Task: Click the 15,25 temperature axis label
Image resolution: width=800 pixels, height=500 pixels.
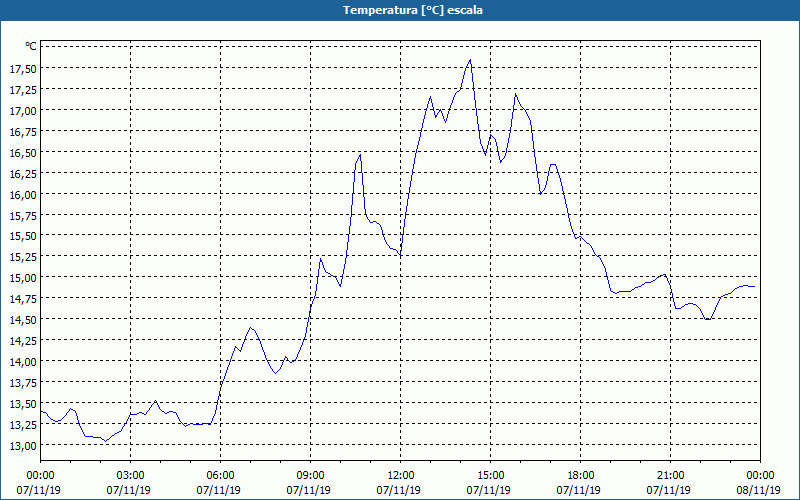Action: [x=23, y=257]
